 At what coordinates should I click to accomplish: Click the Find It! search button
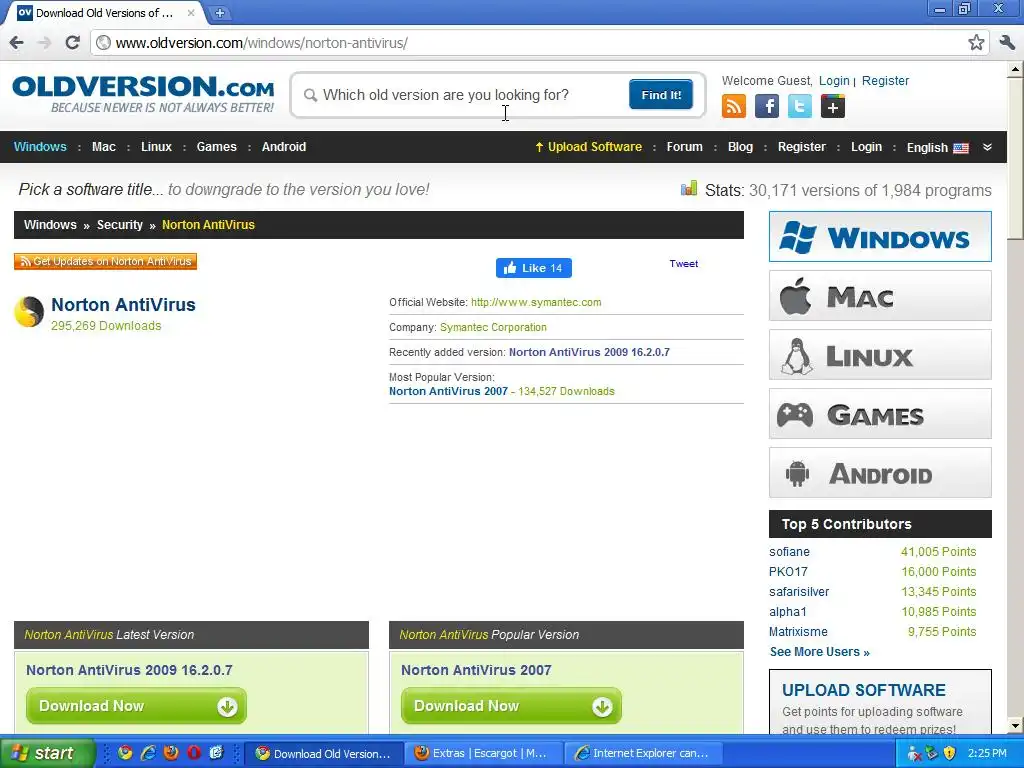(661, 95)
